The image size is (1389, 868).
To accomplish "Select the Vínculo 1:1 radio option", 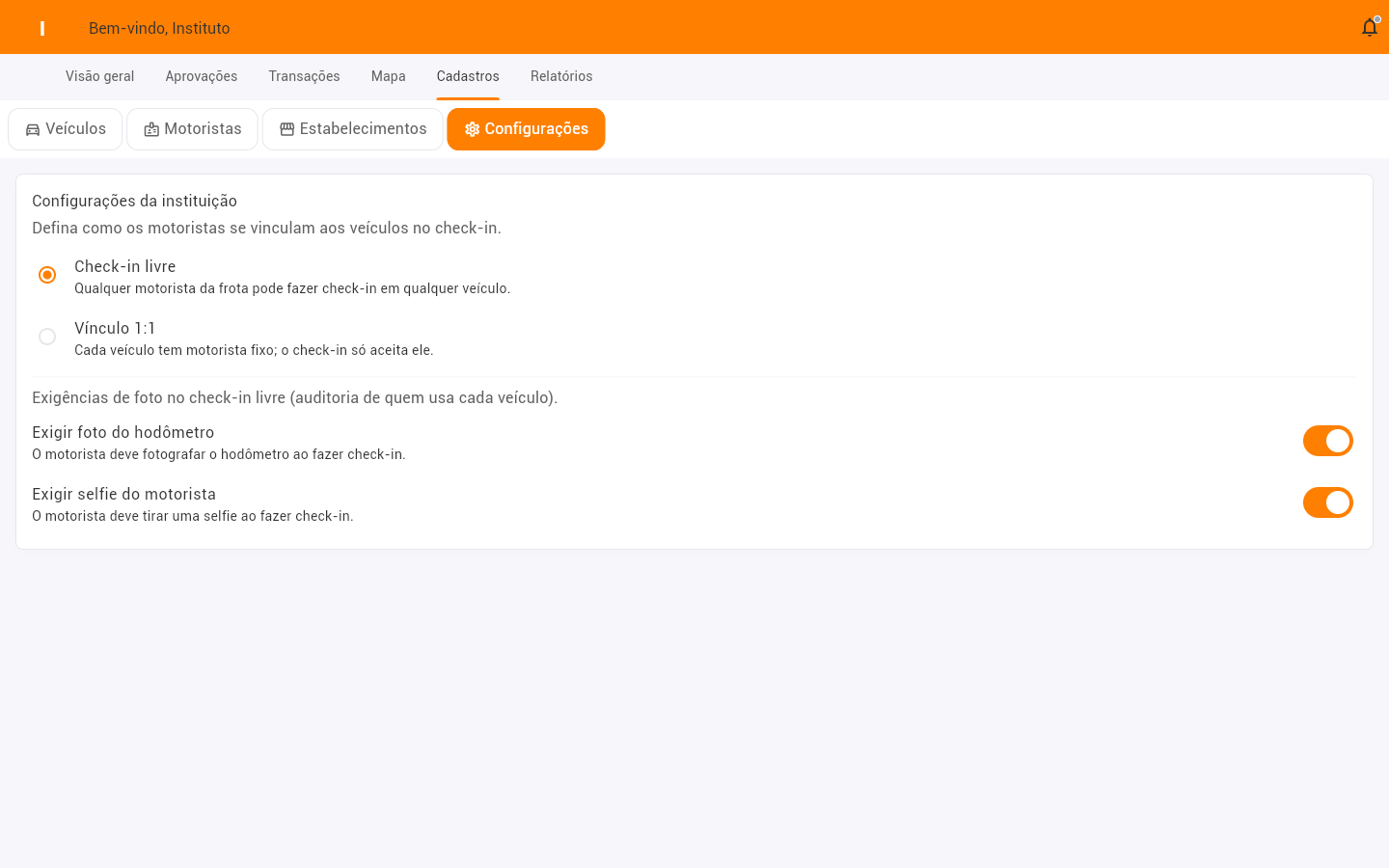I will [x=47, y=337].
